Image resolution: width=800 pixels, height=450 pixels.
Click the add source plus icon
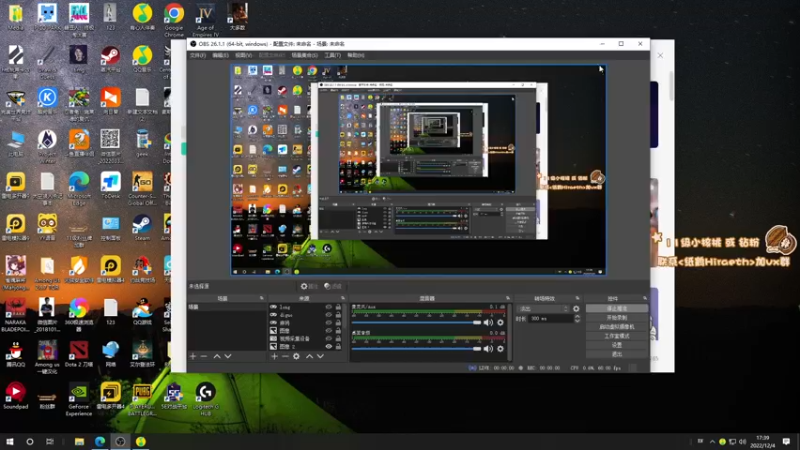(x=275, y=356)
